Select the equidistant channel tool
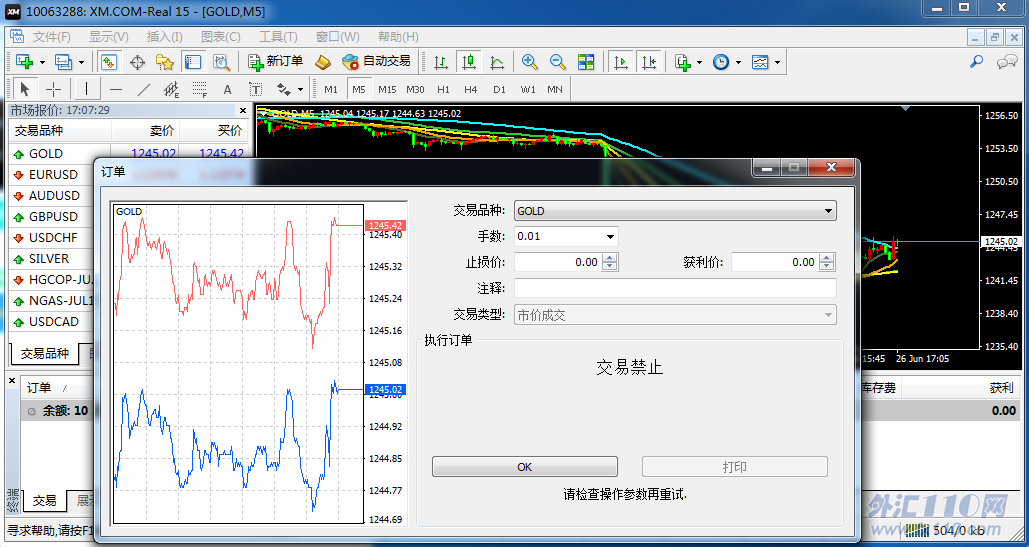This screenshot has height=547, width=1029. (x=172, y=89)
